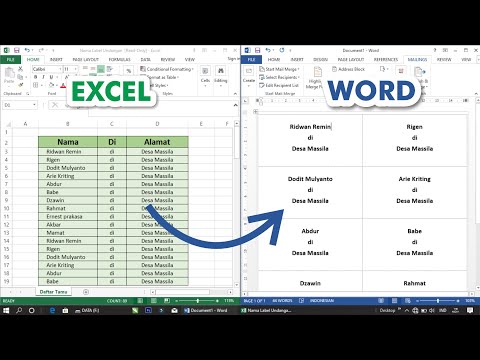The width and height of the screenshot is (480, 360).
Task: Switch Excel to Page Layout view in status bar
Action: [153, 301]
